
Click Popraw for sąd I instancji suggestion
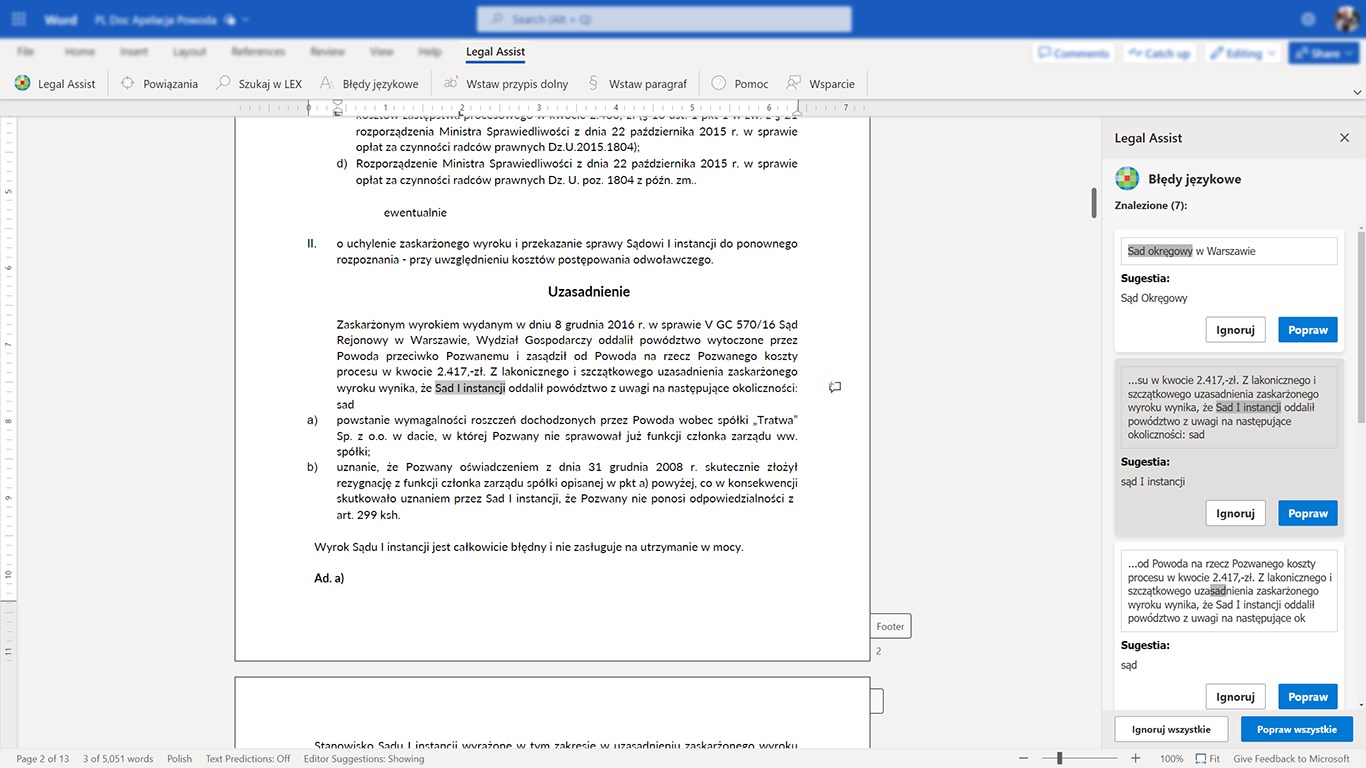pyautogui.click(x=1308, y=513)
